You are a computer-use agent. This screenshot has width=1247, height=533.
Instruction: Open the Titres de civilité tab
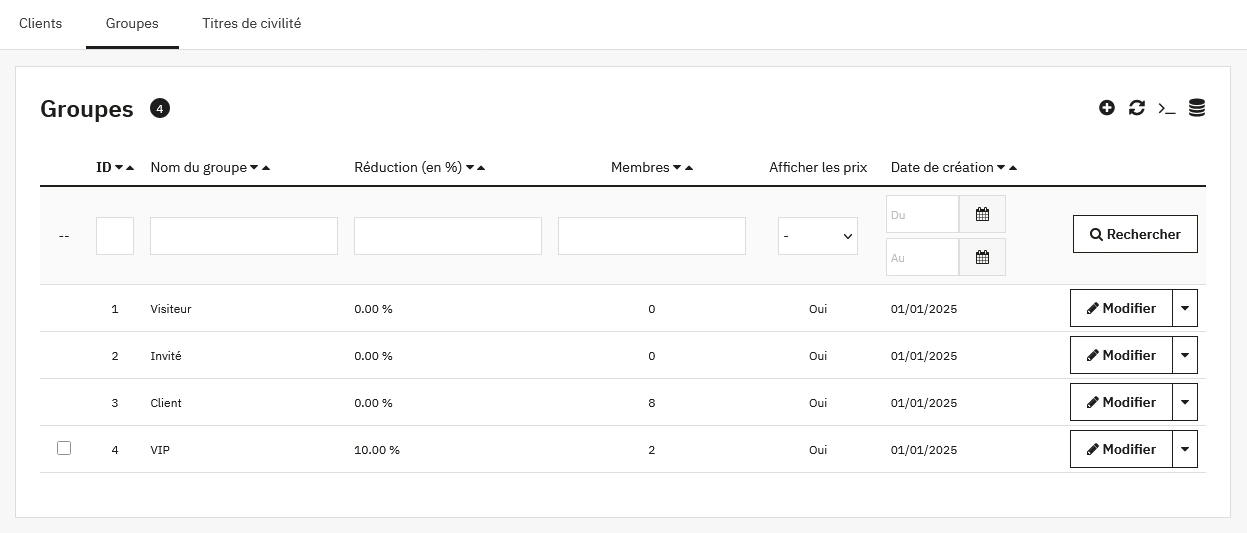coord(251,23)
